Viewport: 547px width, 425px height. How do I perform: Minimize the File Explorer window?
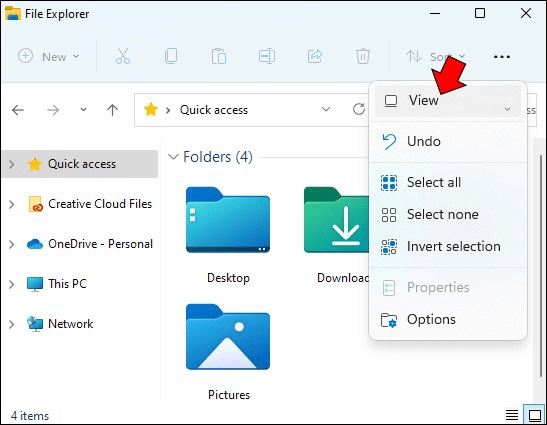(435, 14)
